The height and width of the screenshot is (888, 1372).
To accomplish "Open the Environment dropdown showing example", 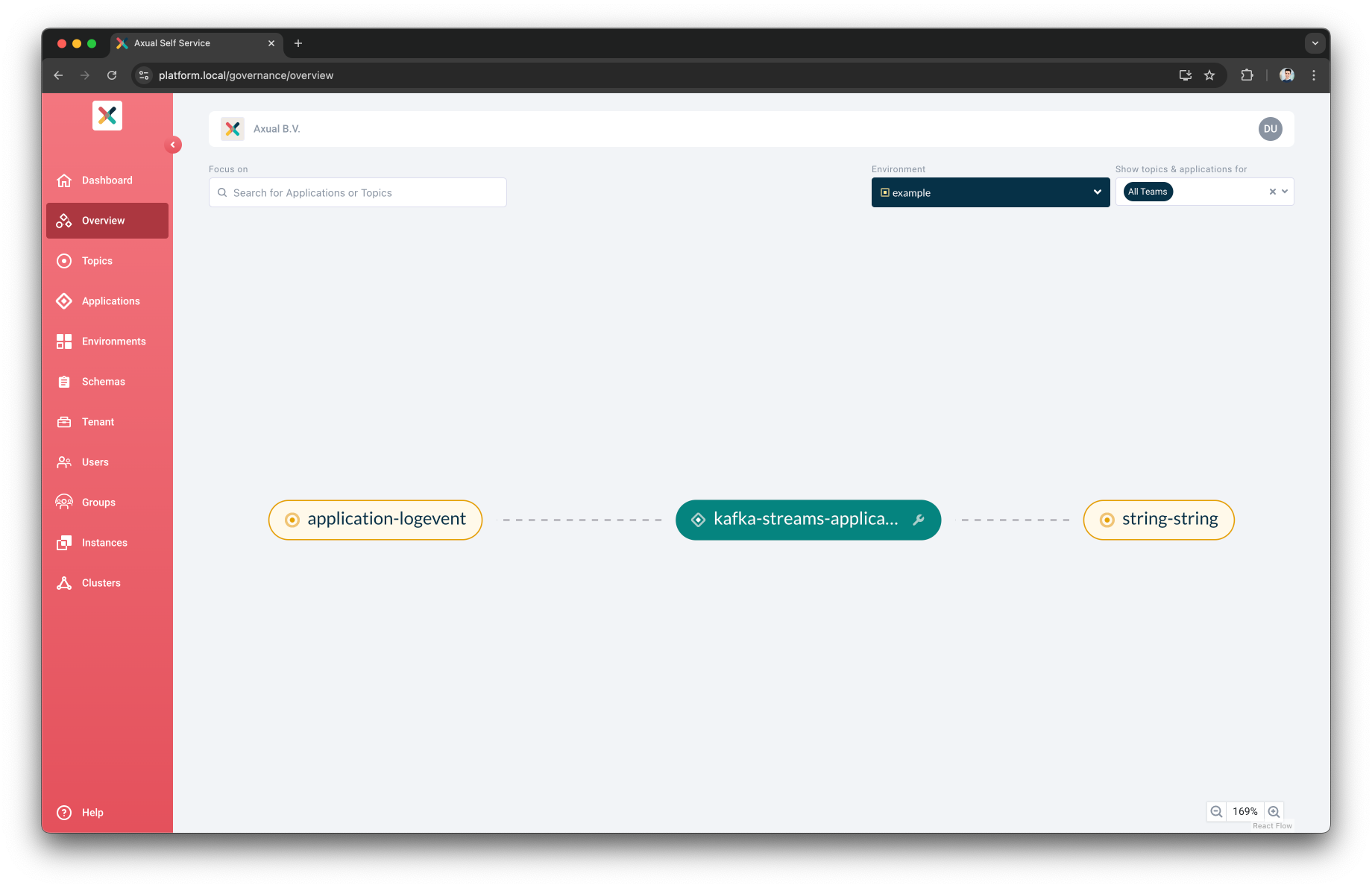I will coord(990,192).
